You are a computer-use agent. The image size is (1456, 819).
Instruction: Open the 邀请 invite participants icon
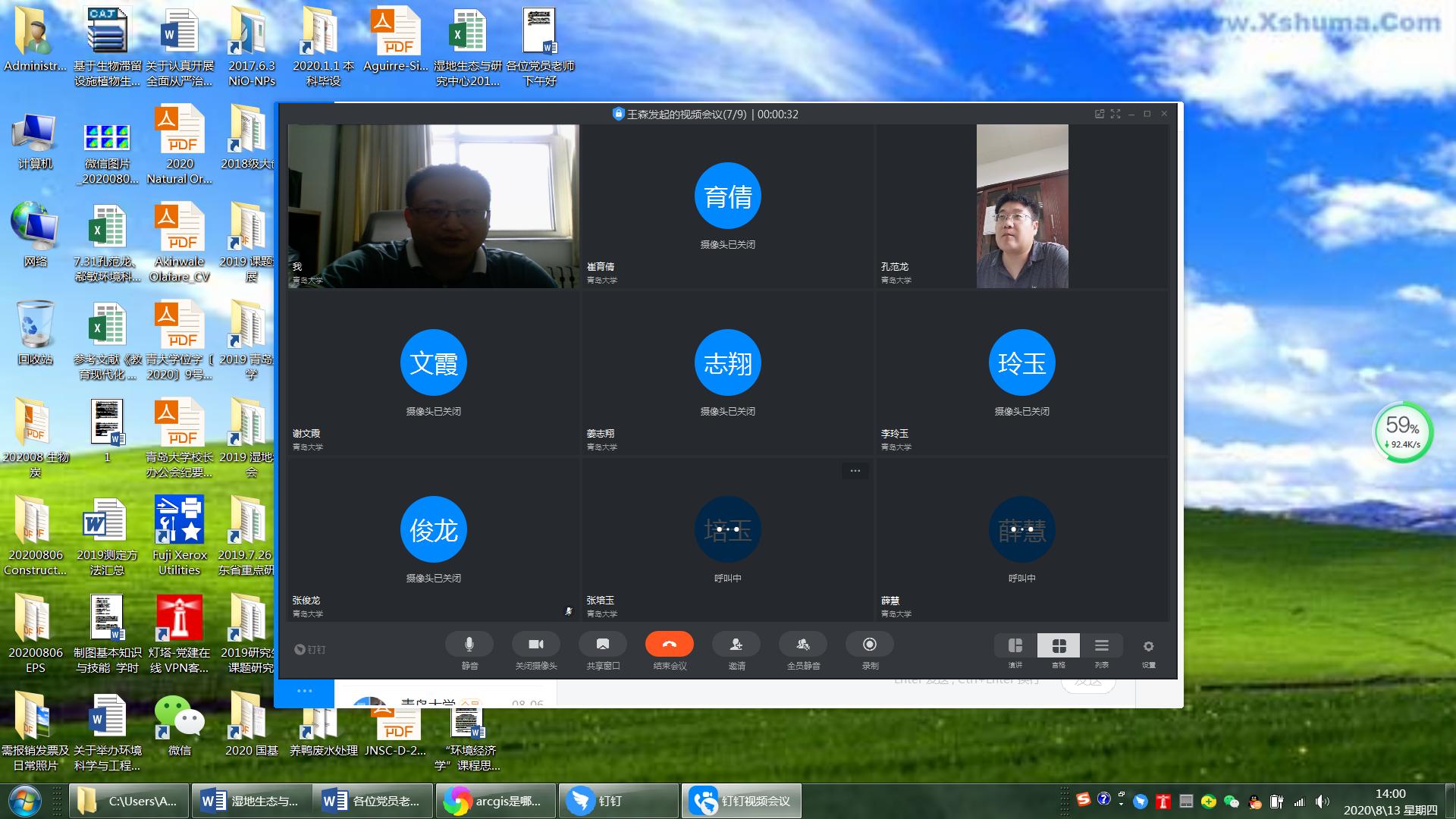coord(736,645)
